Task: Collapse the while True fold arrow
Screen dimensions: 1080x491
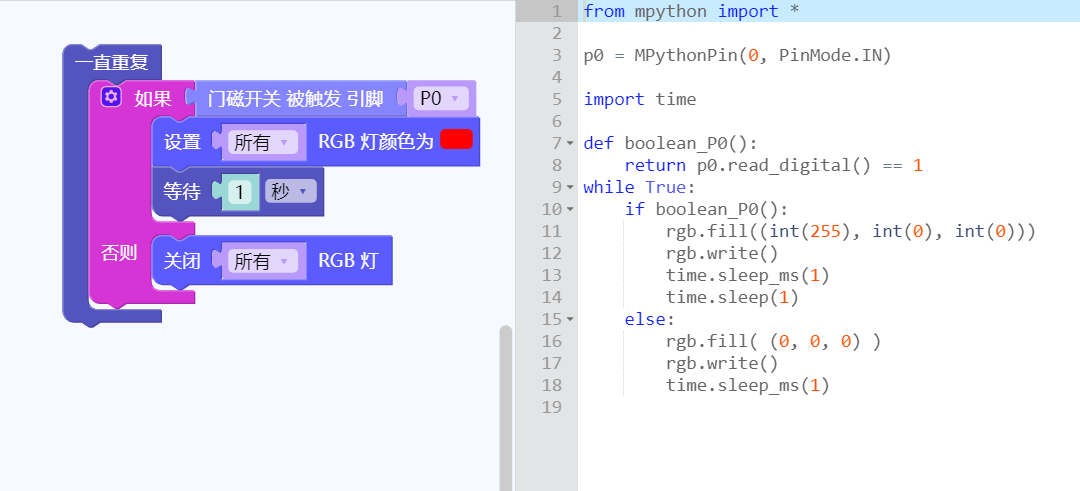Action: (570, 187)
